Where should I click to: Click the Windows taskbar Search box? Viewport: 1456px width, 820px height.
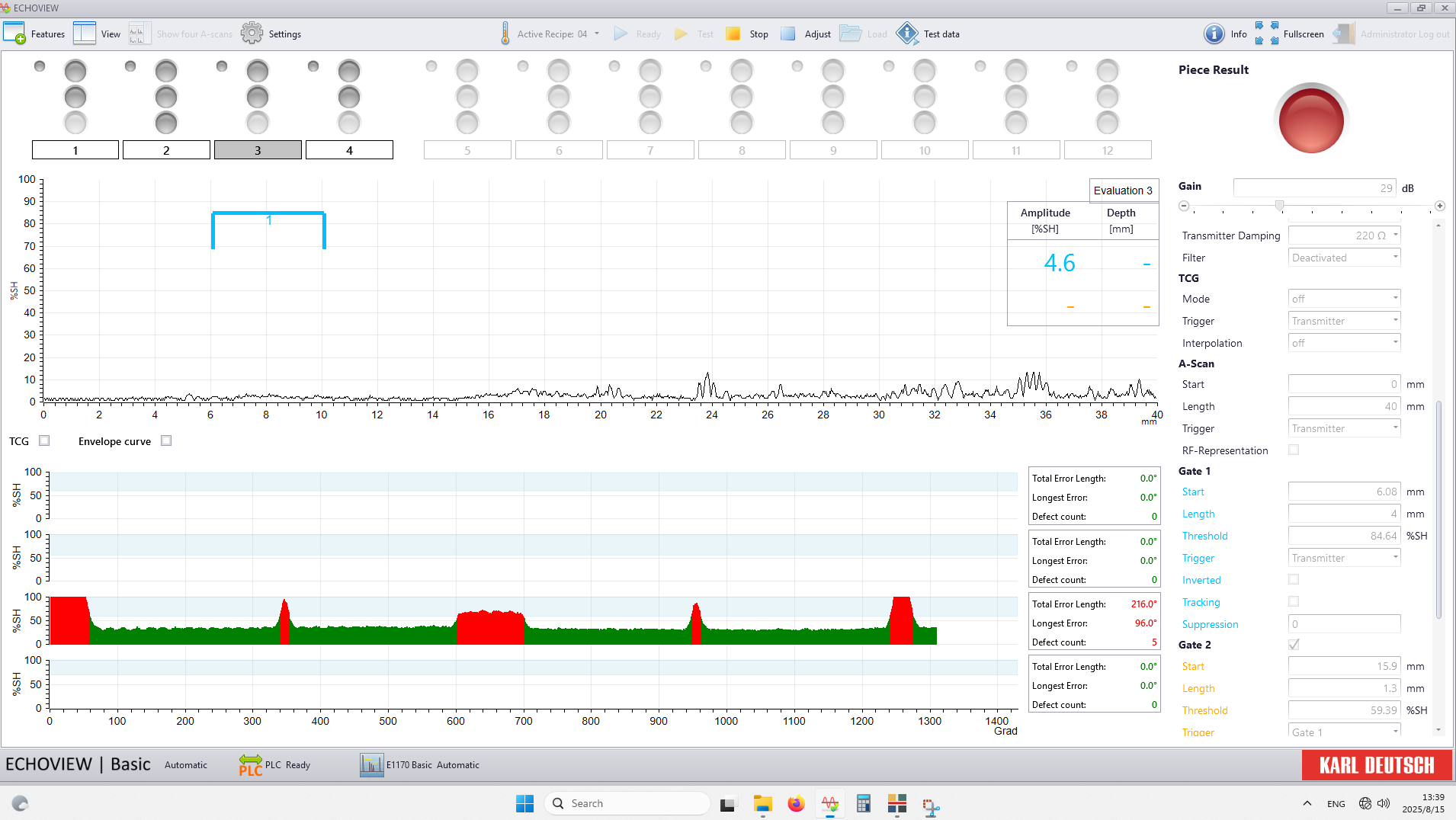pyautogui.click(x=627, y=803)
